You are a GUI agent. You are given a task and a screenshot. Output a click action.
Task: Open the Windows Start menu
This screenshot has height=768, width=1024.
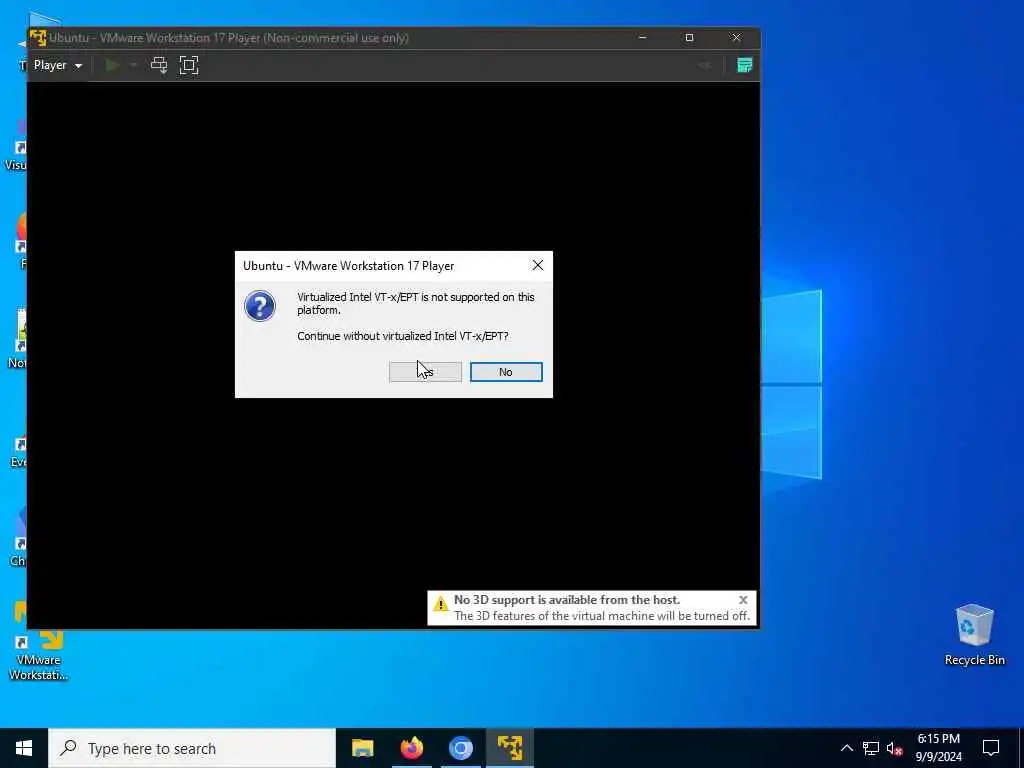[x=24, y=748]
